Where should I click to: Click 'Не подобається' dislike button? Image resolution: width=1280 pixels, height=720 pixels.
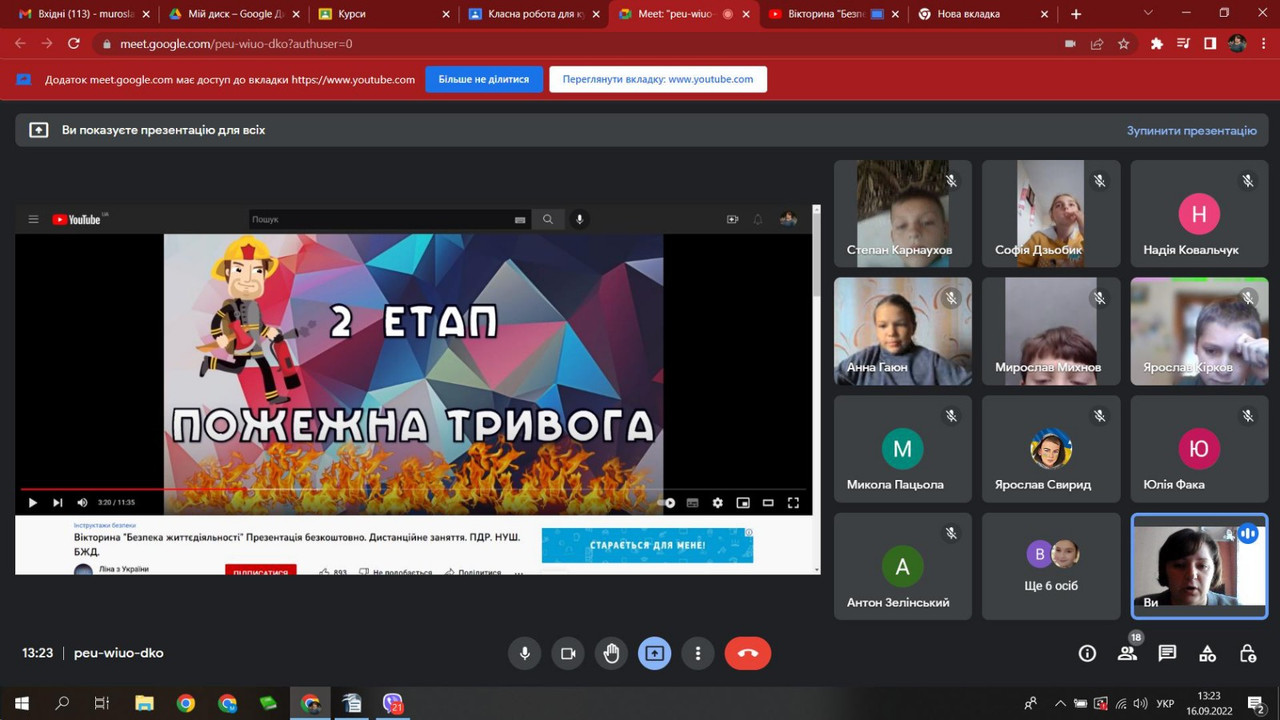point(395,571)
